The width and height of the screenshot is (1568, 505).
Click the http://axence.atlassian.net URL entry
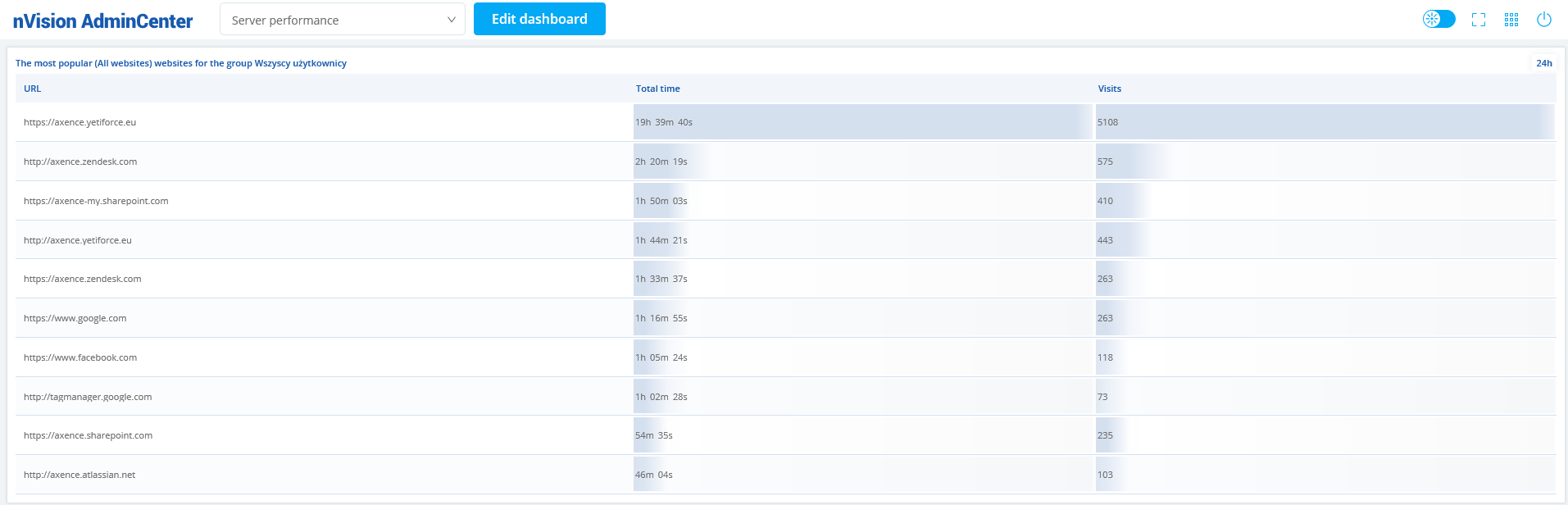coord(80,475)
